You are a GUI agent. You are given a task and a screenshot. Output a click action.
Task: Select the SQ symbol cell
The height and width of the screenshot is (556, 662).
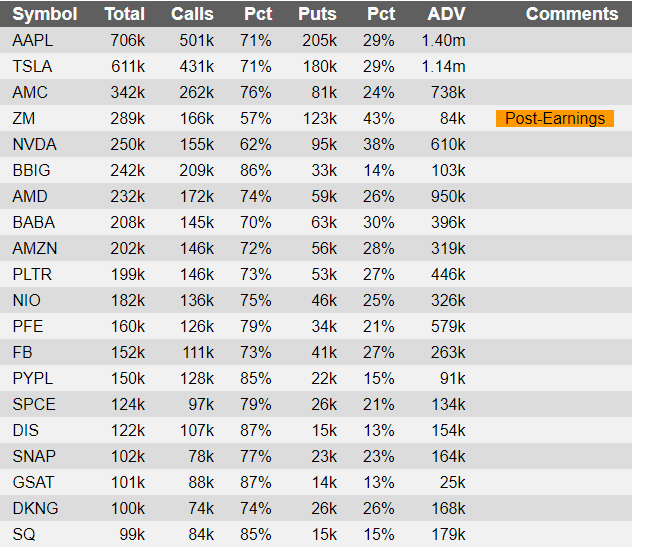(24, 534)
